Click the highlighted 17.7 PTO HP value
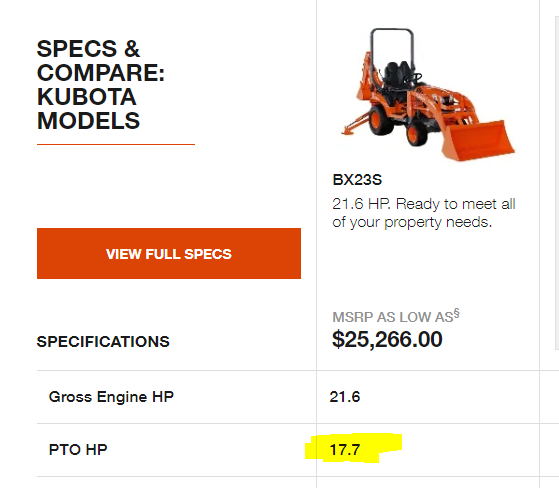Screen dimensions: 559x488 coord(345,450)
